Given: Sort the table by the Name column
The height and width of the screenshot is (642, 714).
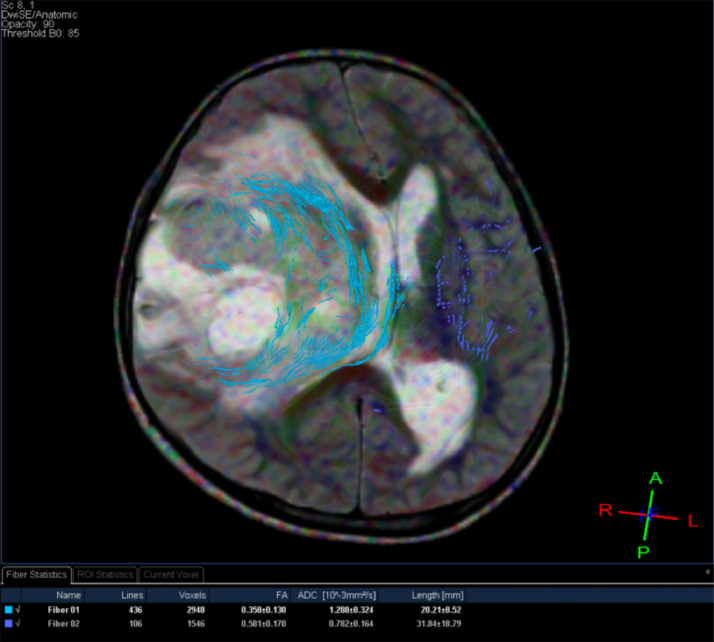Looking at the screenshot, I should (68, 594).
